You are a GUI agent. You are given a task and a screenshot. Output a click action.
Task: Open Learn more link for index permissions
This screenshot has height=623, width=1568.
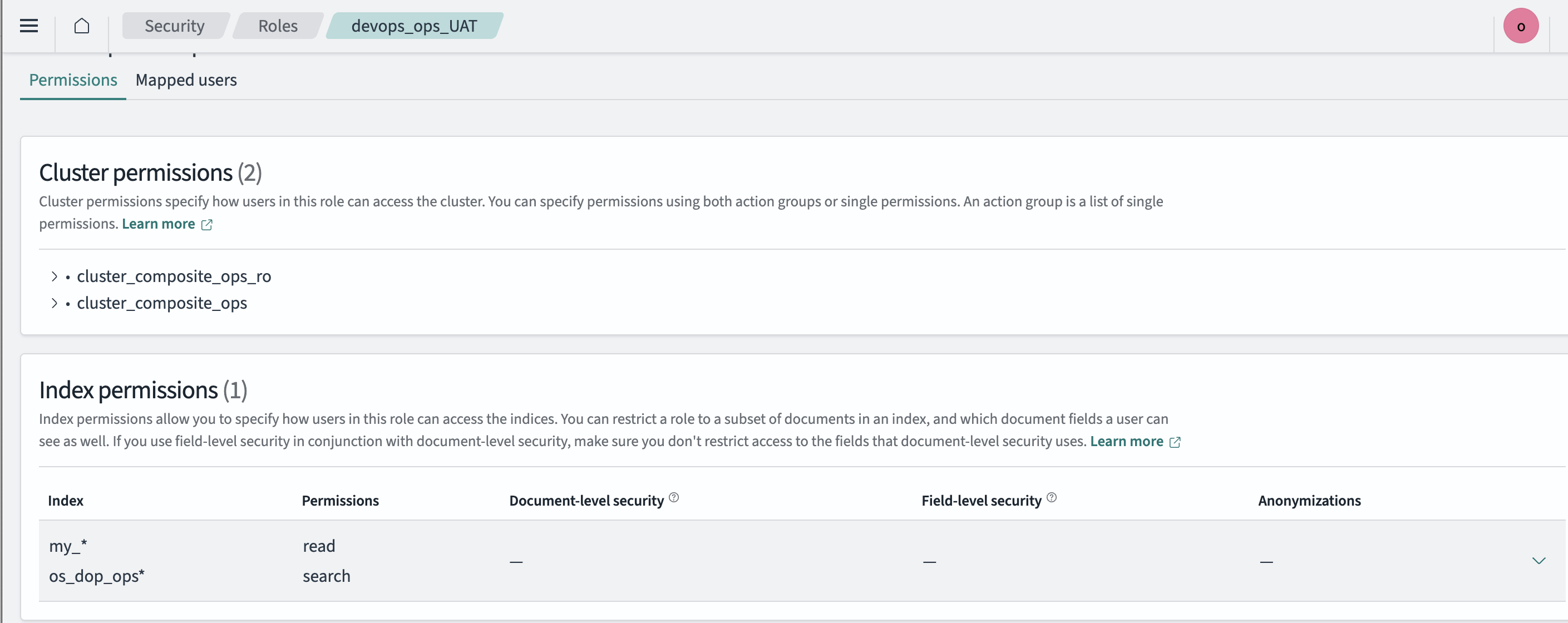[x=1126, y=441]
